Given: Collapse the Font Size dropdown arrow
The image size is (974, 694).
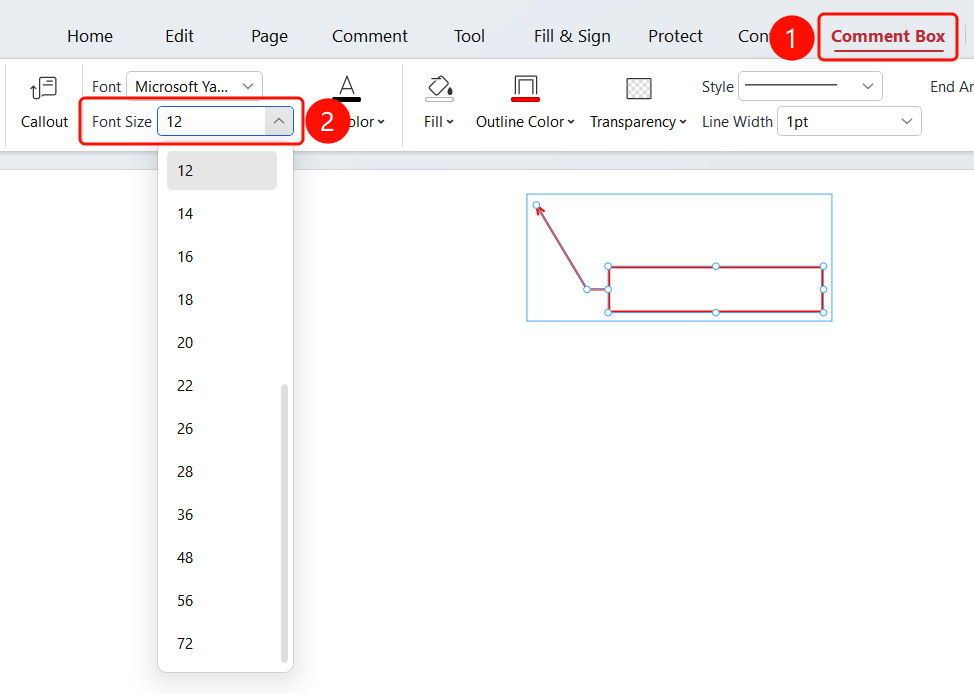Looking at the screenshot, I should [279, 121].
